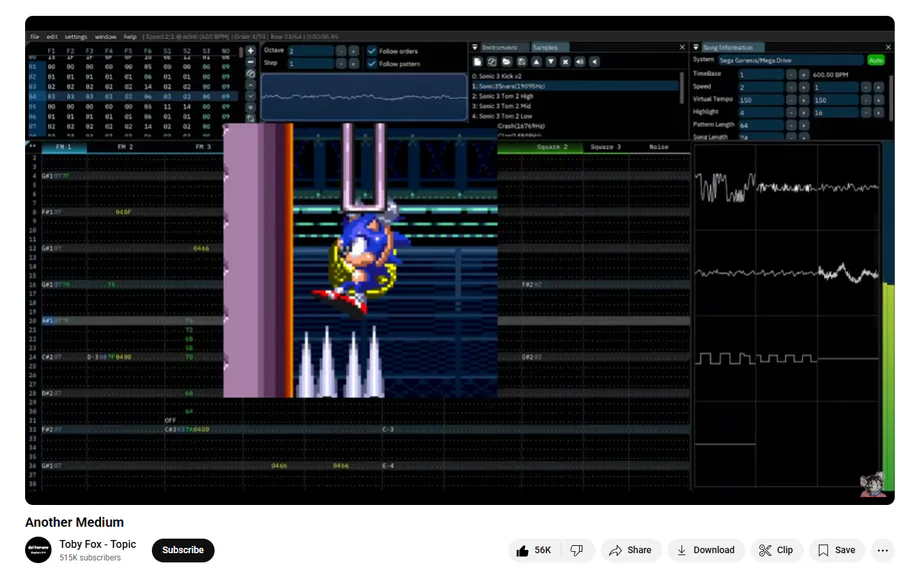This screenshot has width=900, height=569.
Task: Click the Noise channel header
Action: [658, 147]
